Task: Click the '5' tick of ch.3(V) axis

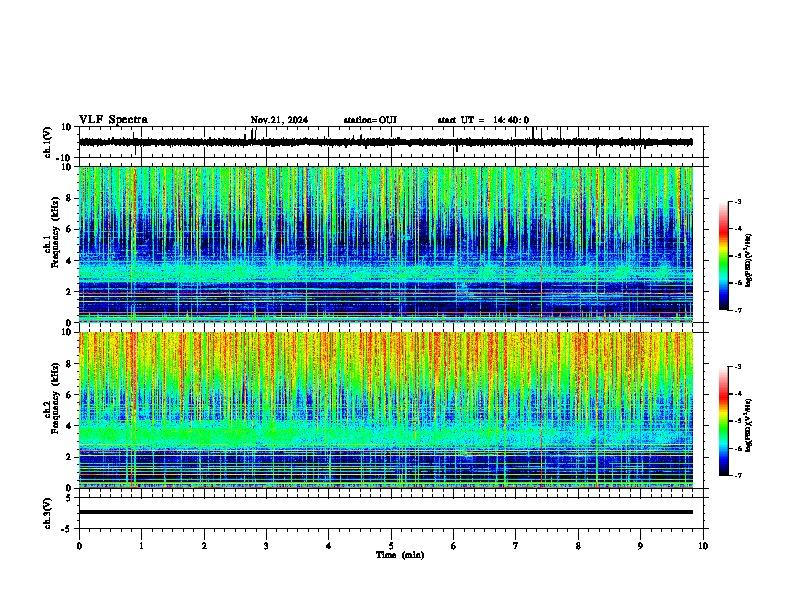Action: [x=69, y=498]
